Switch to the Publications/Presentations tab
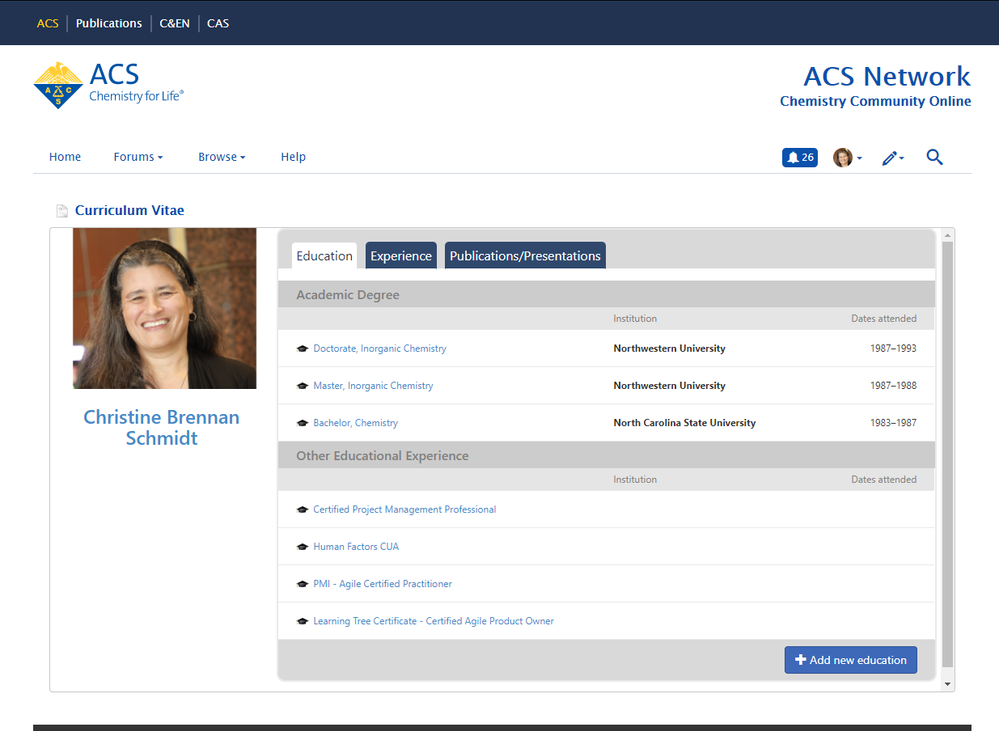This screenshot has height=731, width=999. (525, 256)
